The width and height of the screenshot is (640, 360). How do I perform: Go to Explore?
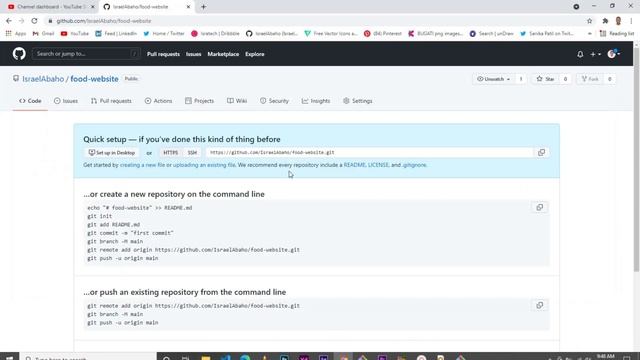click(255, 54)
